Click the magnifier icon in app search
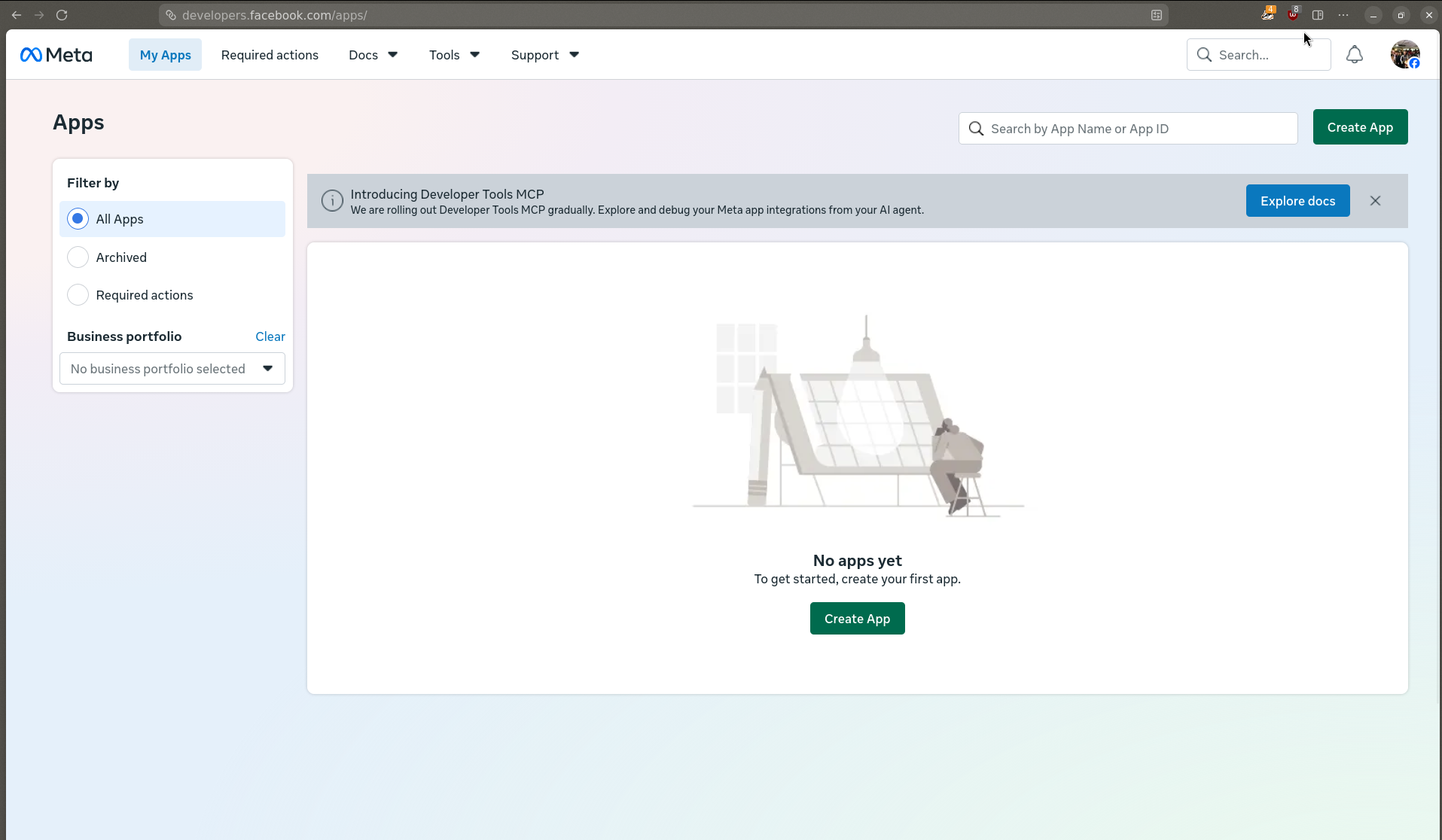This screenshot has width=1442, height=840. [x=976, y=129]
